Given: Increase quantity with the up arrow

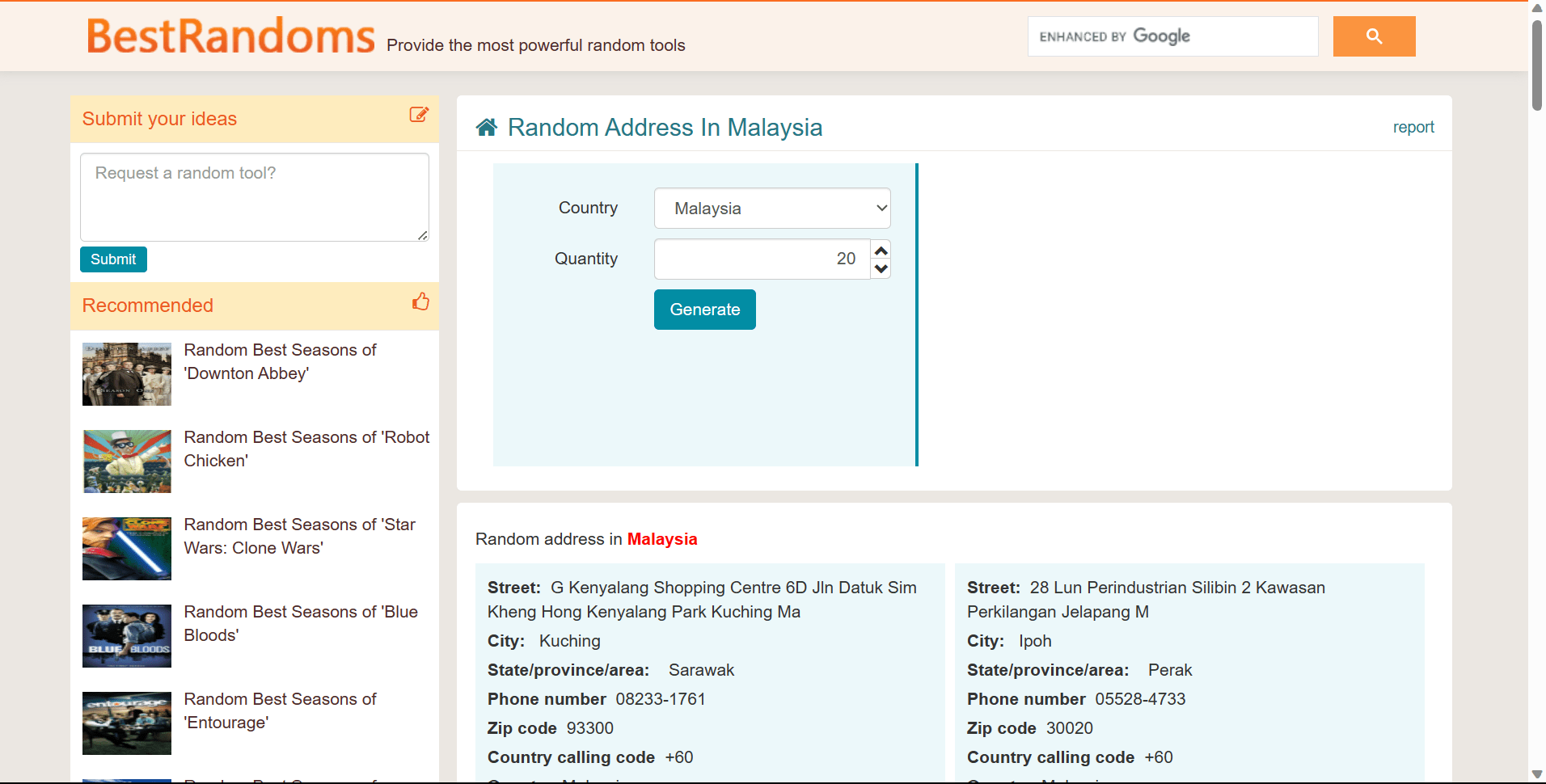Looking at the screenshot, I should tap(881, 251).
